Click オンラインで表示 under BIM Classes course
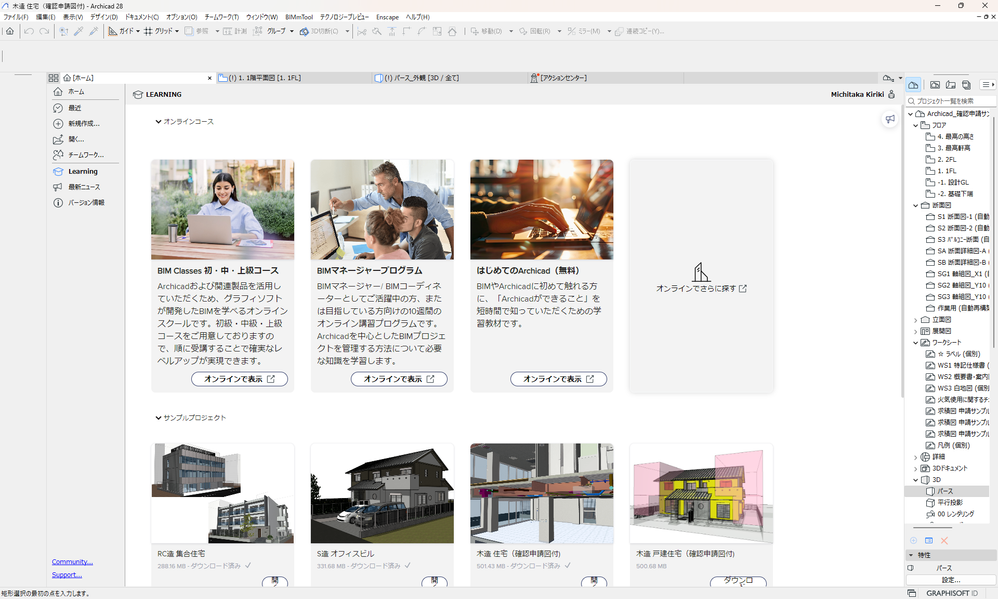The image size is (998, 599). [x=239, y=379]
